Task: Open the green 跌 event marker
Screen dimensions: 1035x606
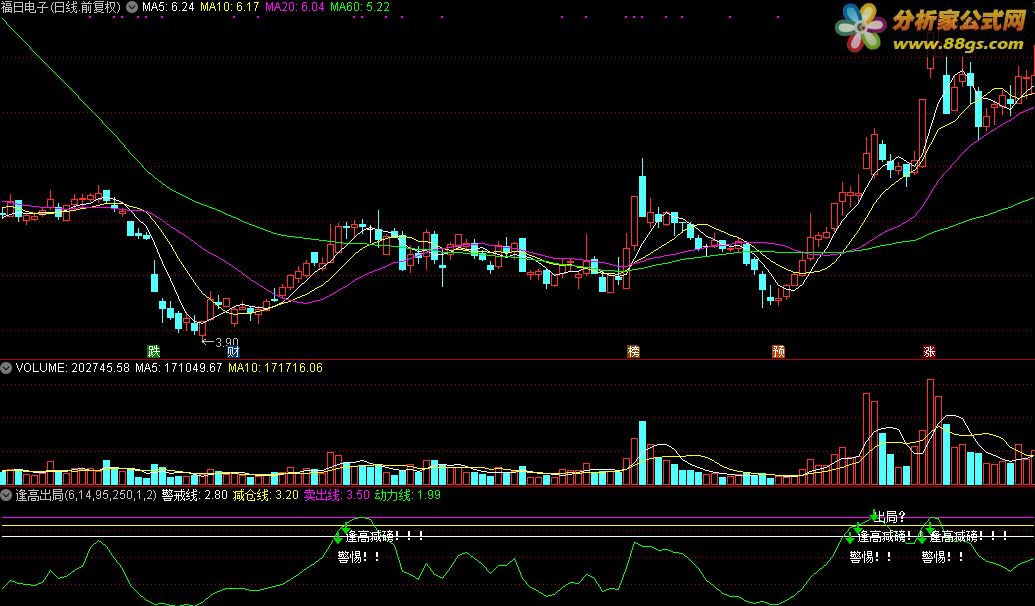Action: [x=153, y=351]
